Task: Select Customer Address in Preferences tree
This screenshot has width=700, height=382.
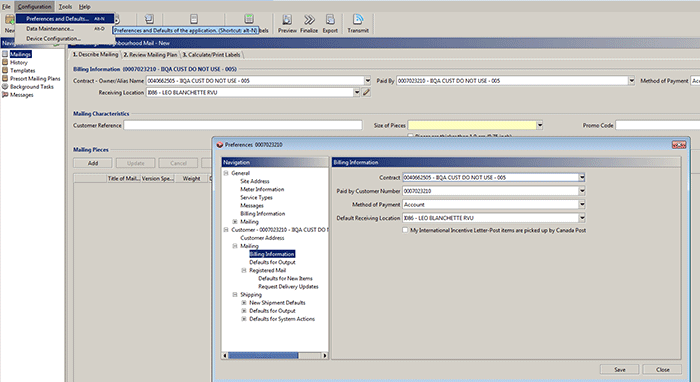Action: pos(262,238)
